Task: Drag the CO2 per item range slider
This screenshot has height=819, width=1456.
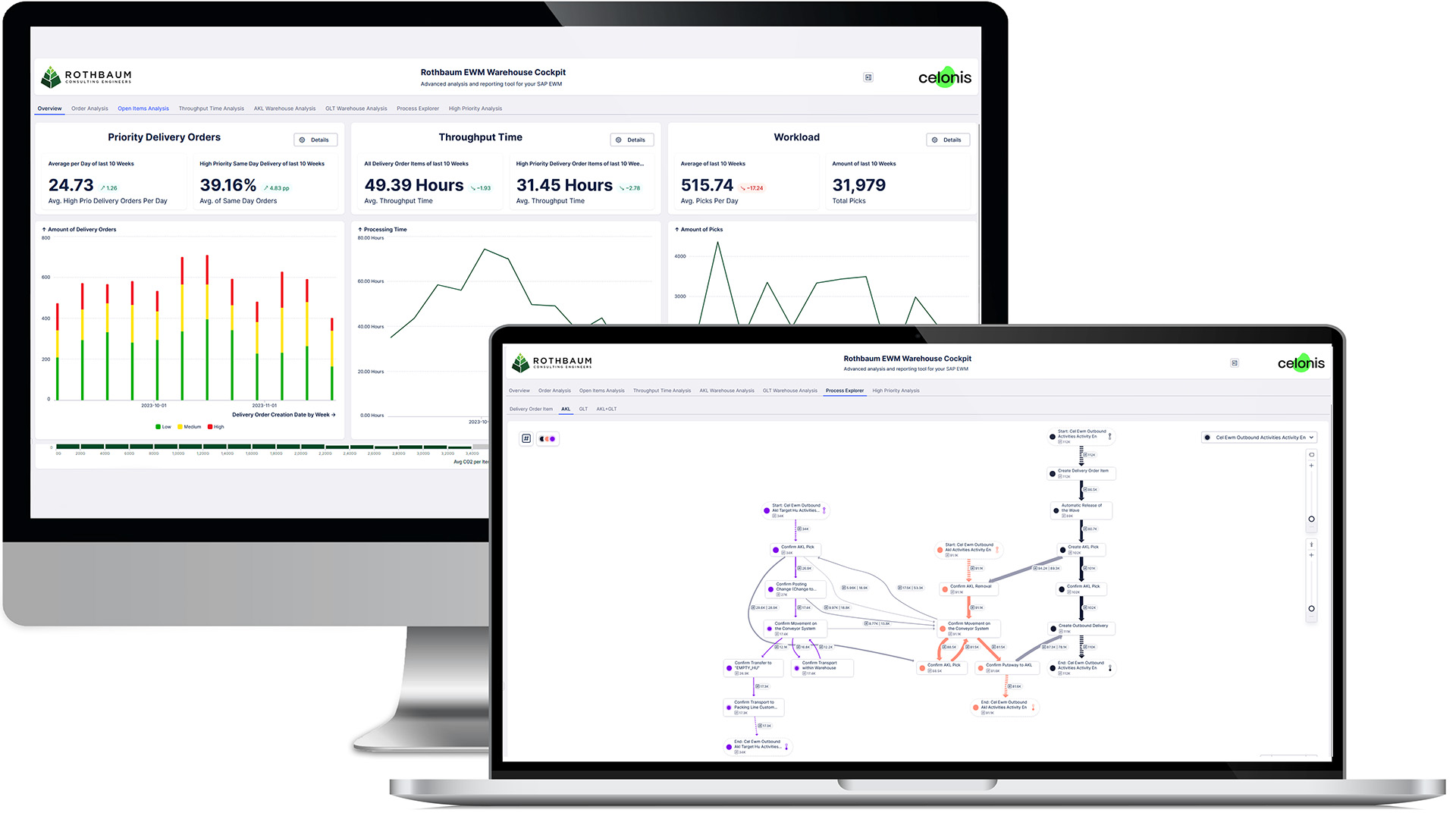Action: 472,448
